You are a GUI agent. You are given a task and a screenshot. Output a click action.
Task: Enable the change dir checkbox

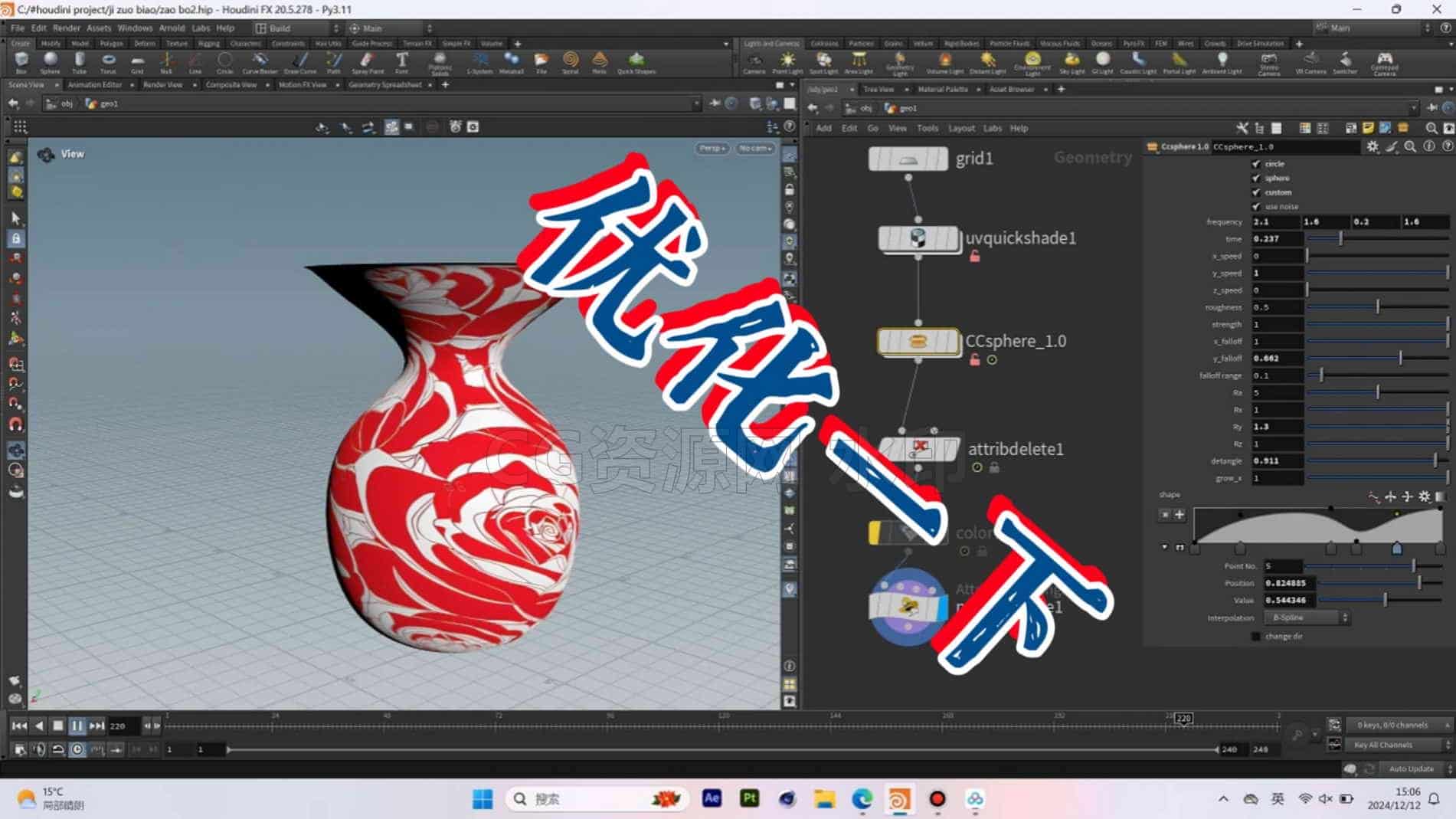coord(1256,637)
